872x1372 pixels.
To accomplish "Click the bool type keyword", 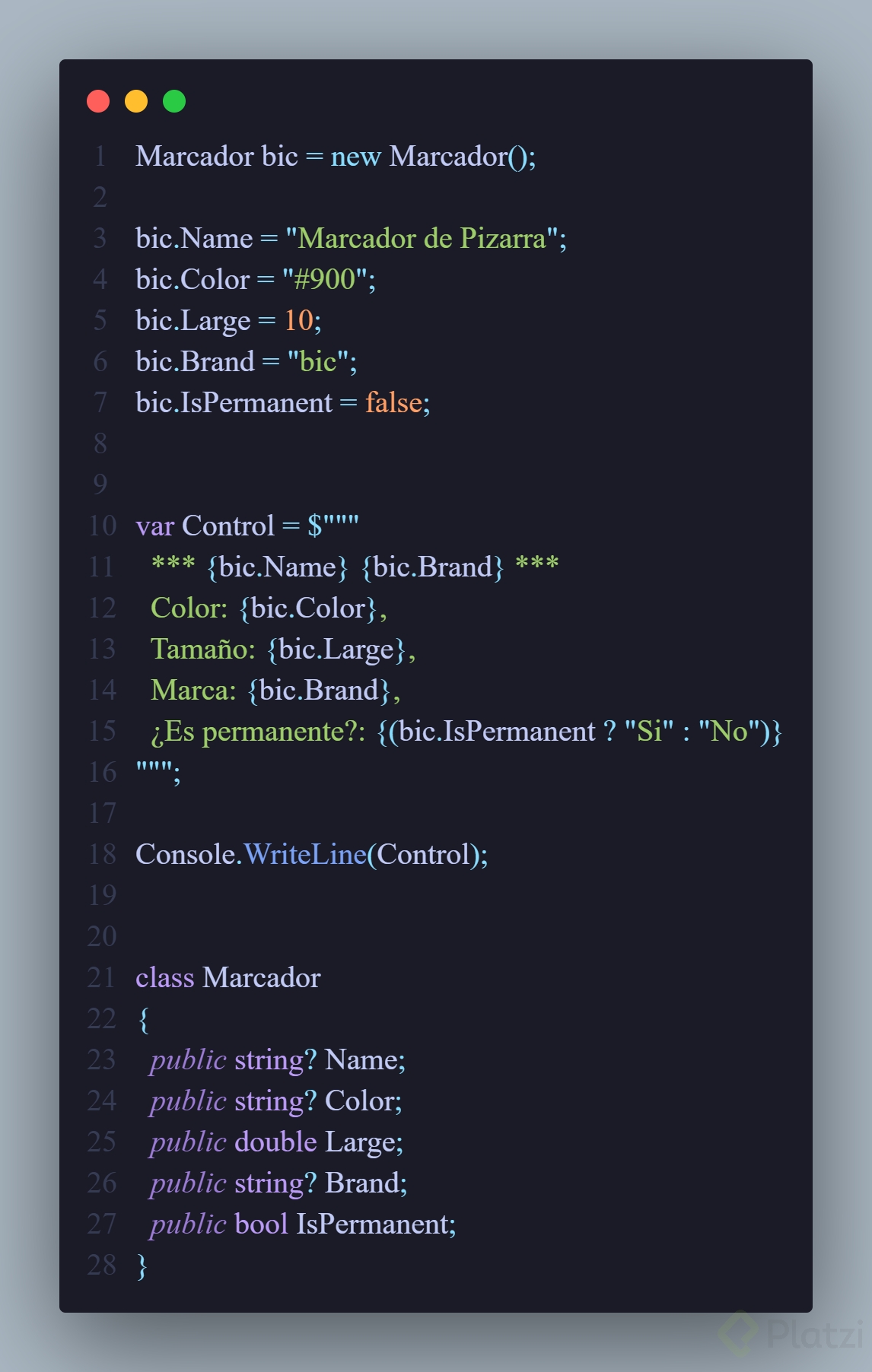I will coord(261,1224).
